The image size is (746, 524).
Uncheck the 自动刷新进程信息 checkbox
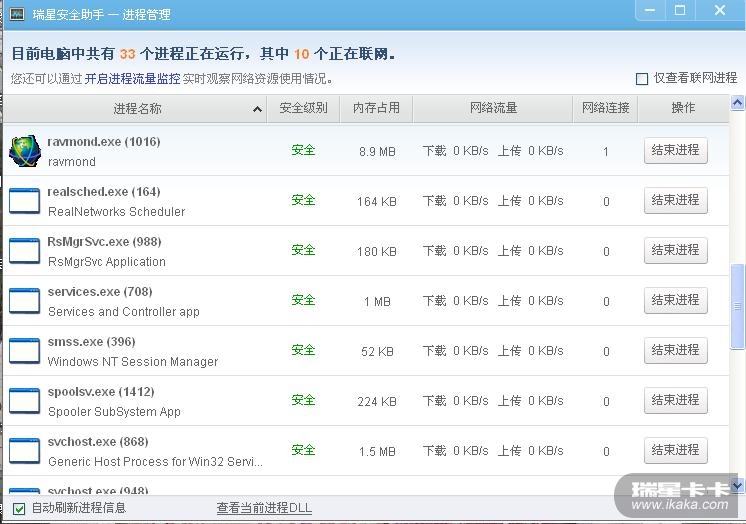(x=19, y=508)
